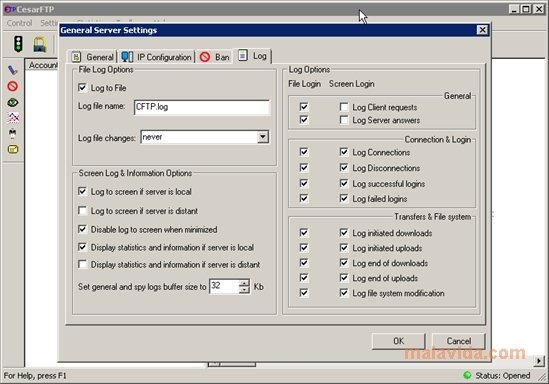Toggle file login checkbox for failed logins
This screenshot has width=549, height=384.
[x=304, y=198]
